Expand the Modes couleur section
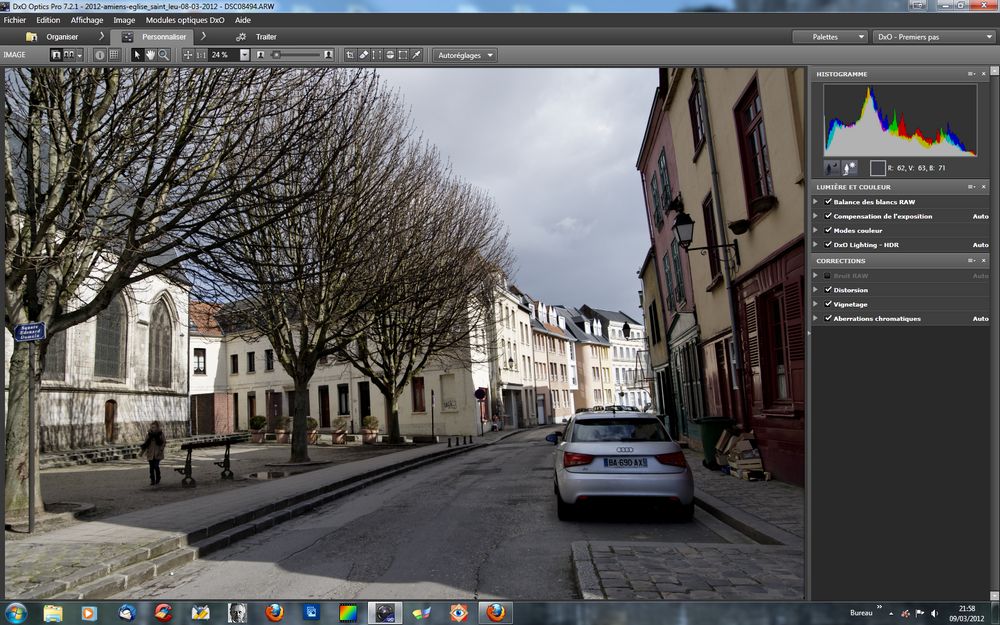Viewport: 1000px width, 625px height. 816,230
